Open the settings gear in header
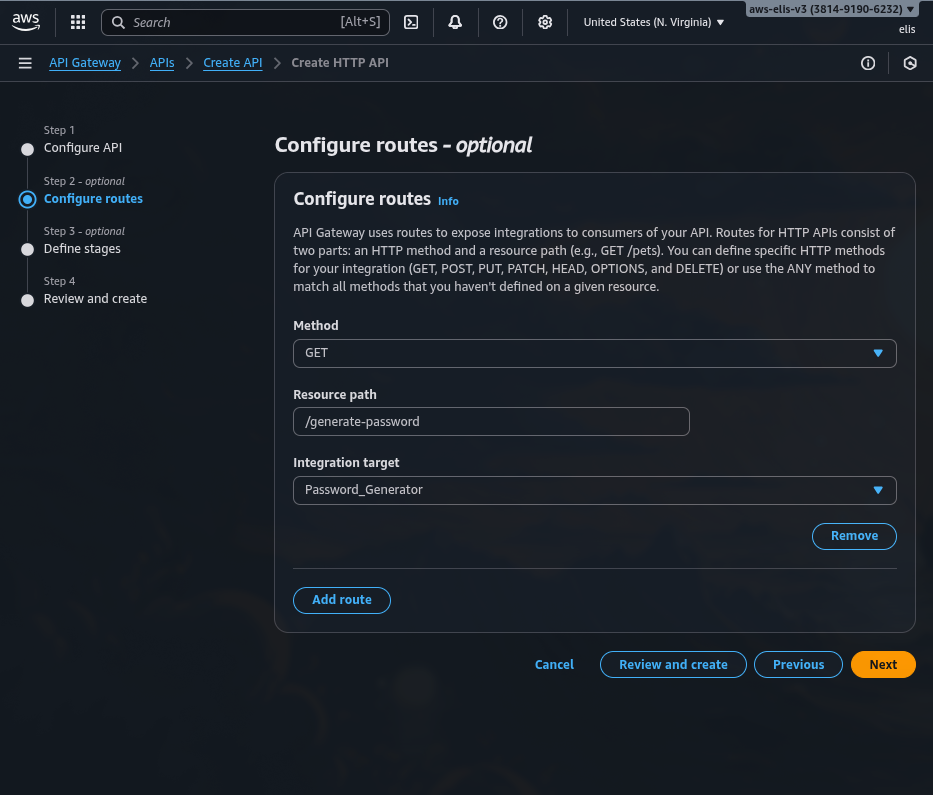 pos(545,22)
